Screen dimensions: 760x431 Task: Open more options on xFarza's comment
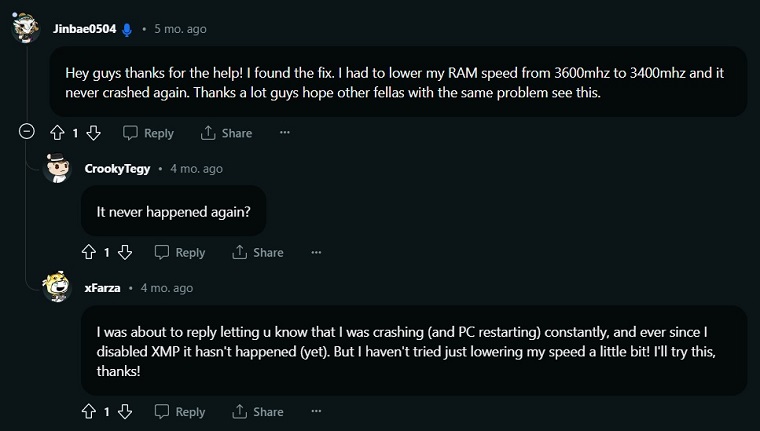(x=316, y=411)
